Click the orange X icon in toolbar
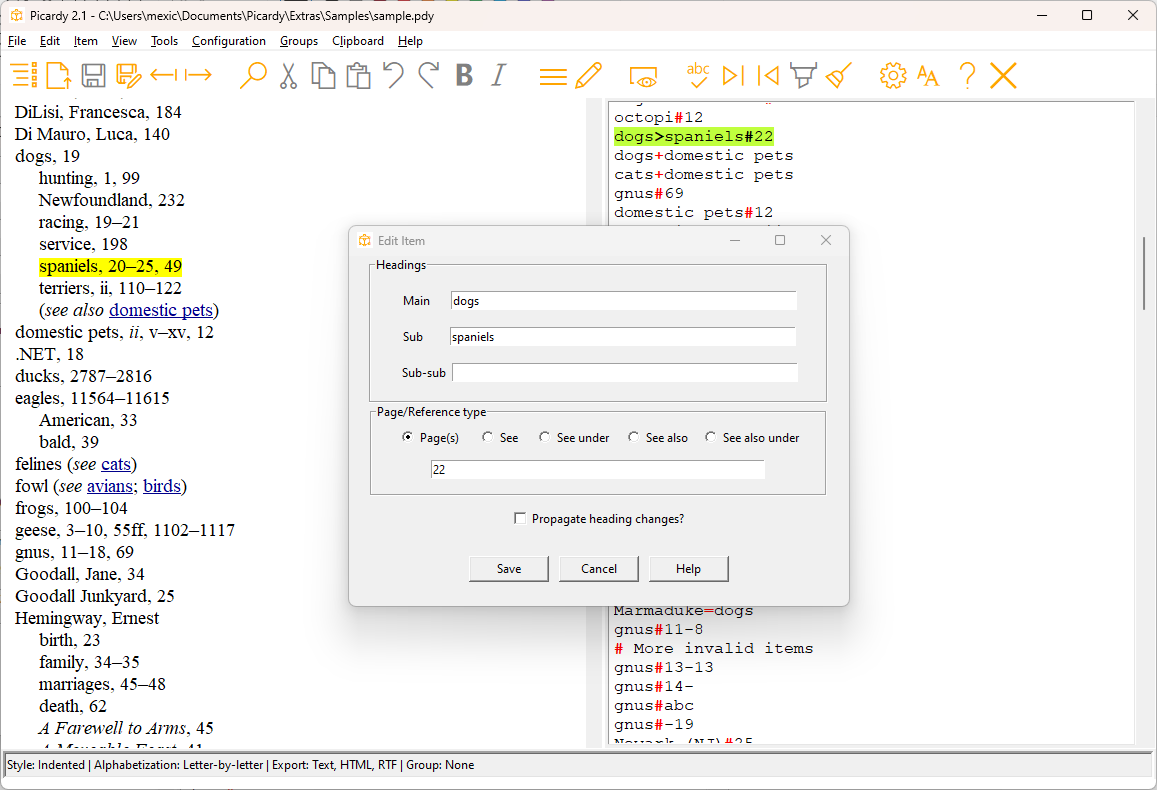The image size is (1157, 790). (1004, 75)
